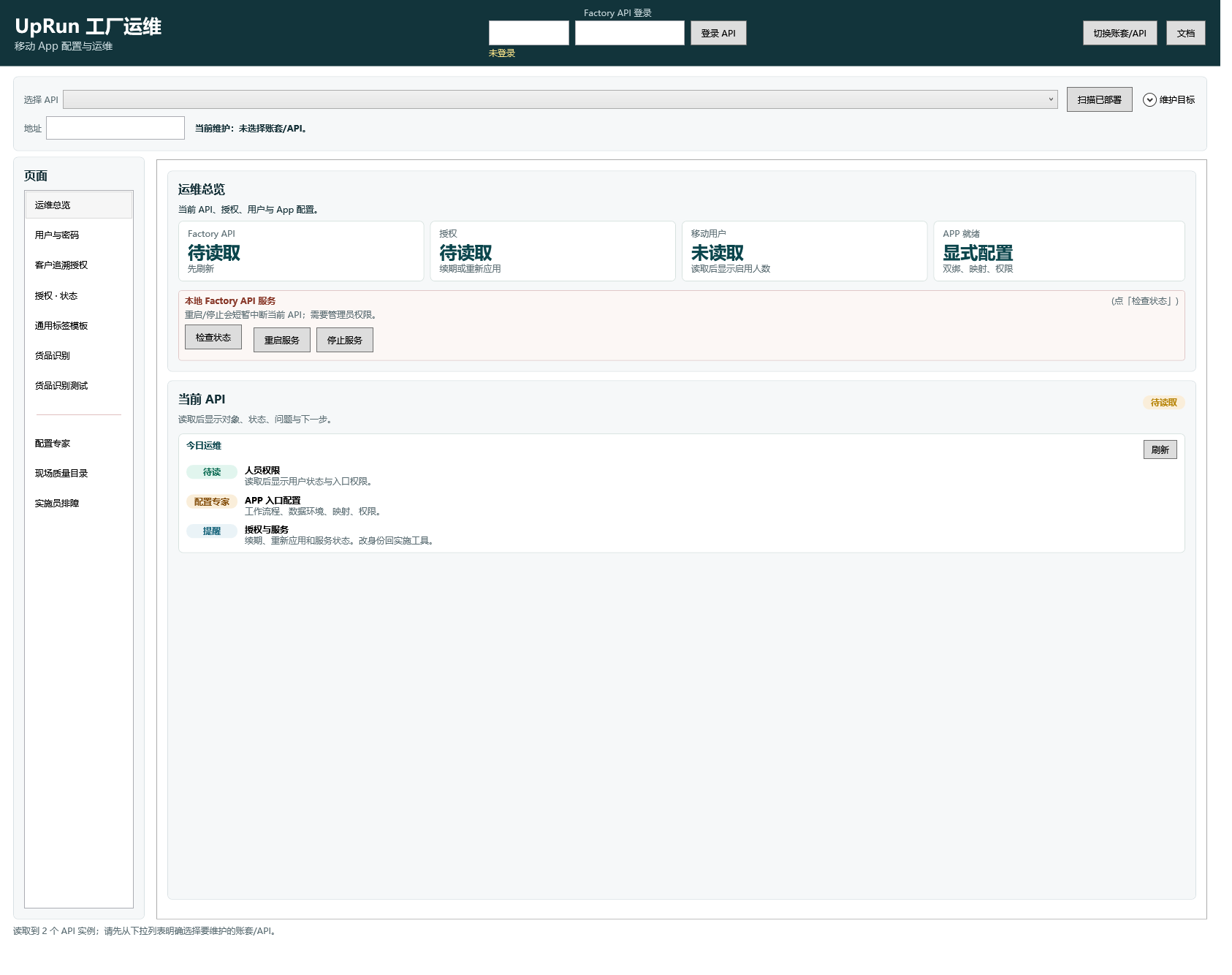The image size is (1232, 975).
Task: Click the 检查状态 button
Action: pos(213,337)
